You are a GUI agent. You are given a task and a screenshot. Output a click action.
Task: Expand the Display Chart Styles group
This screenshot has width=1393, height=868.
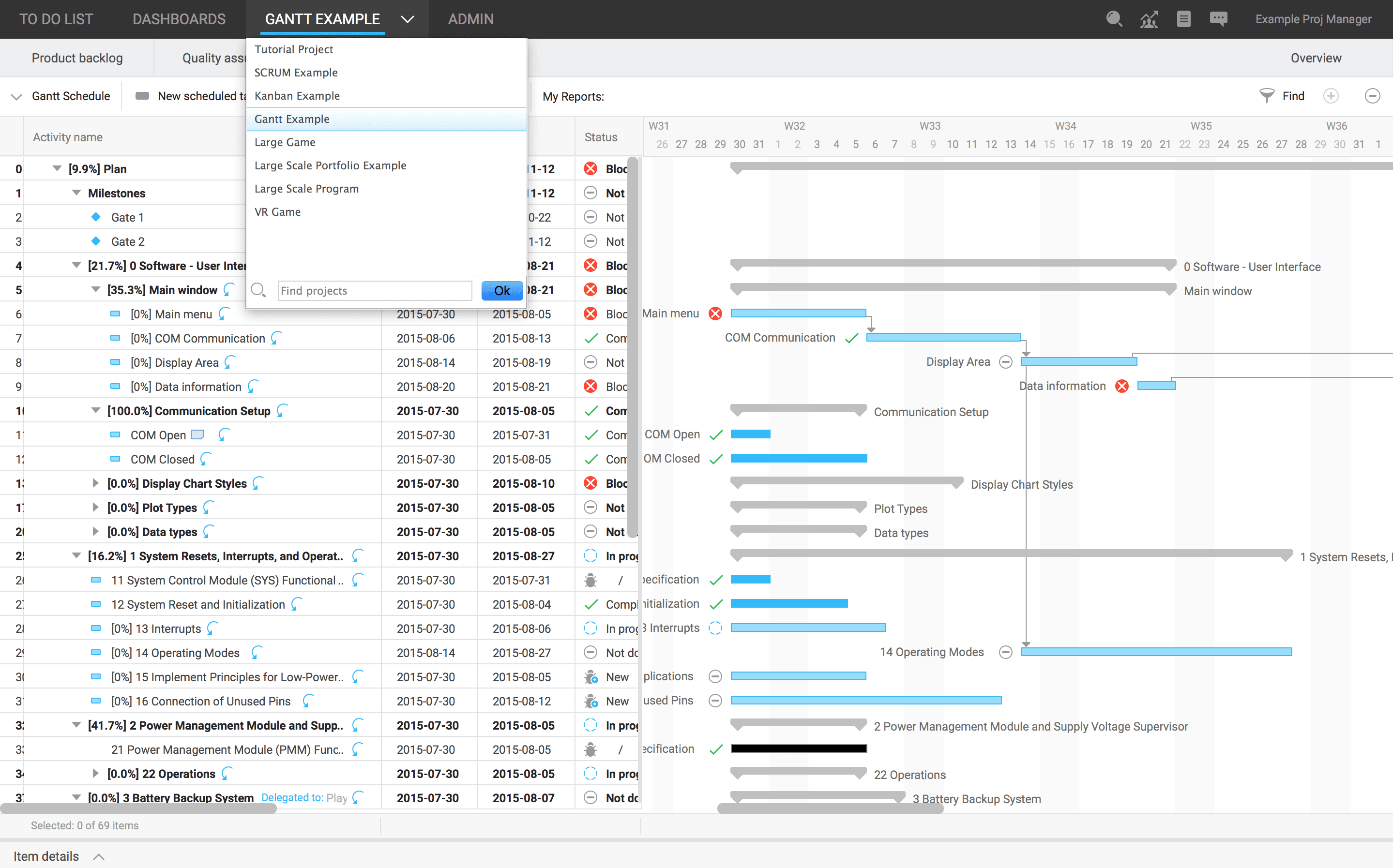pyautogui.click(x=95, y=483)
